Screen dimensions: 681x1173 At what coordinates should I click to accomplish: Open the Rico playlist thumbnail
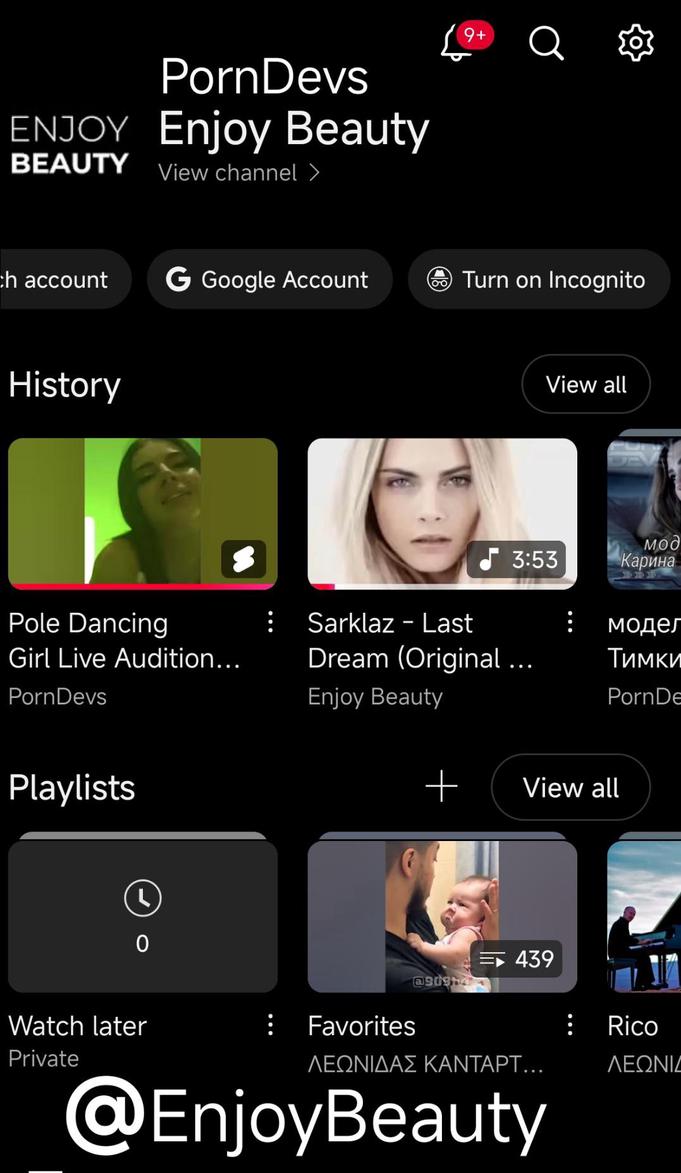[644, 914]
